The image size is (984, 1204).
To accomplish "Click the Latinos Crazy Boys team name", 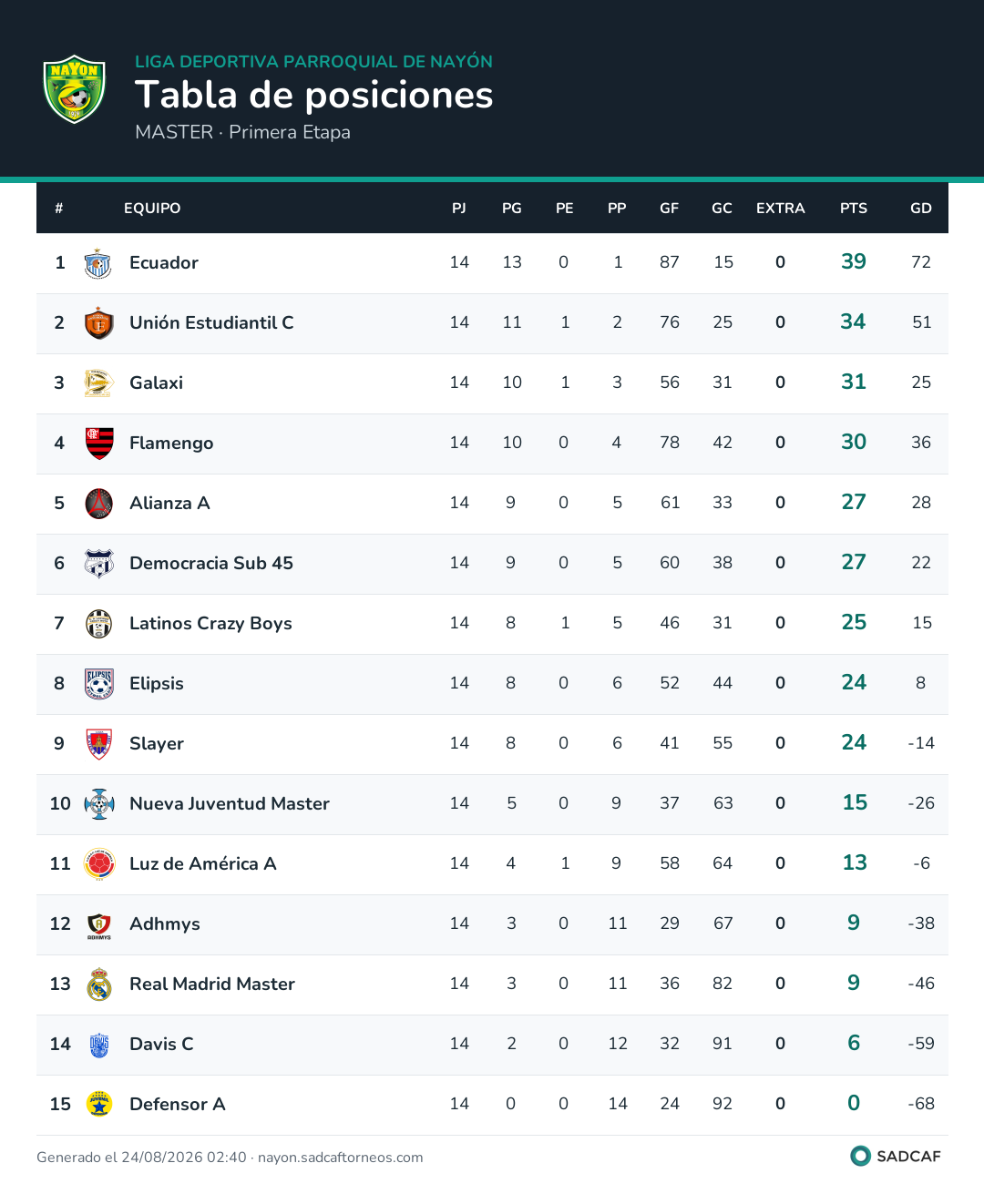I will coord(210,624).
